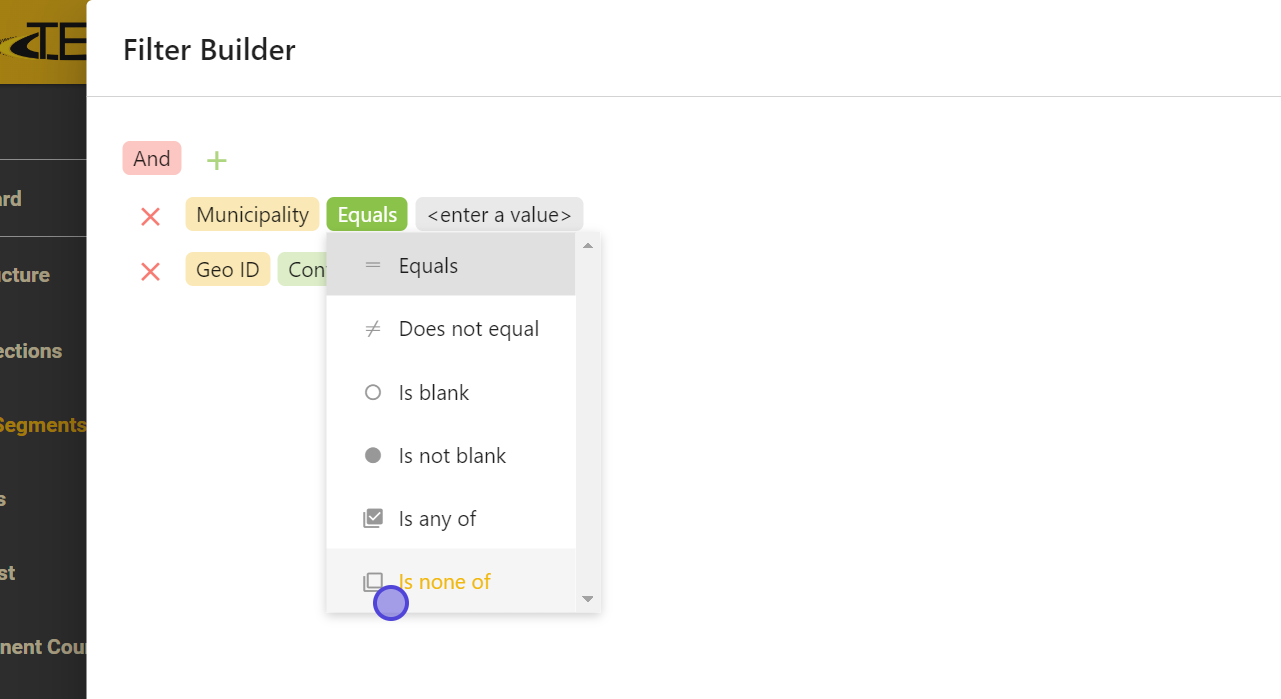Click the enter a value field

click(499, 215)
